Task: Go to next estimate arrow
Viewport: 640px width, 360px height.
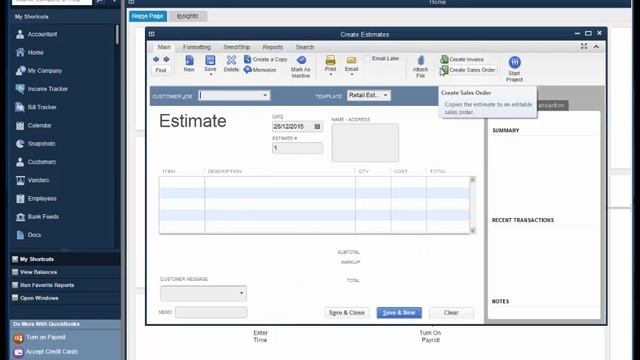Action: click(x=167, y=60)
